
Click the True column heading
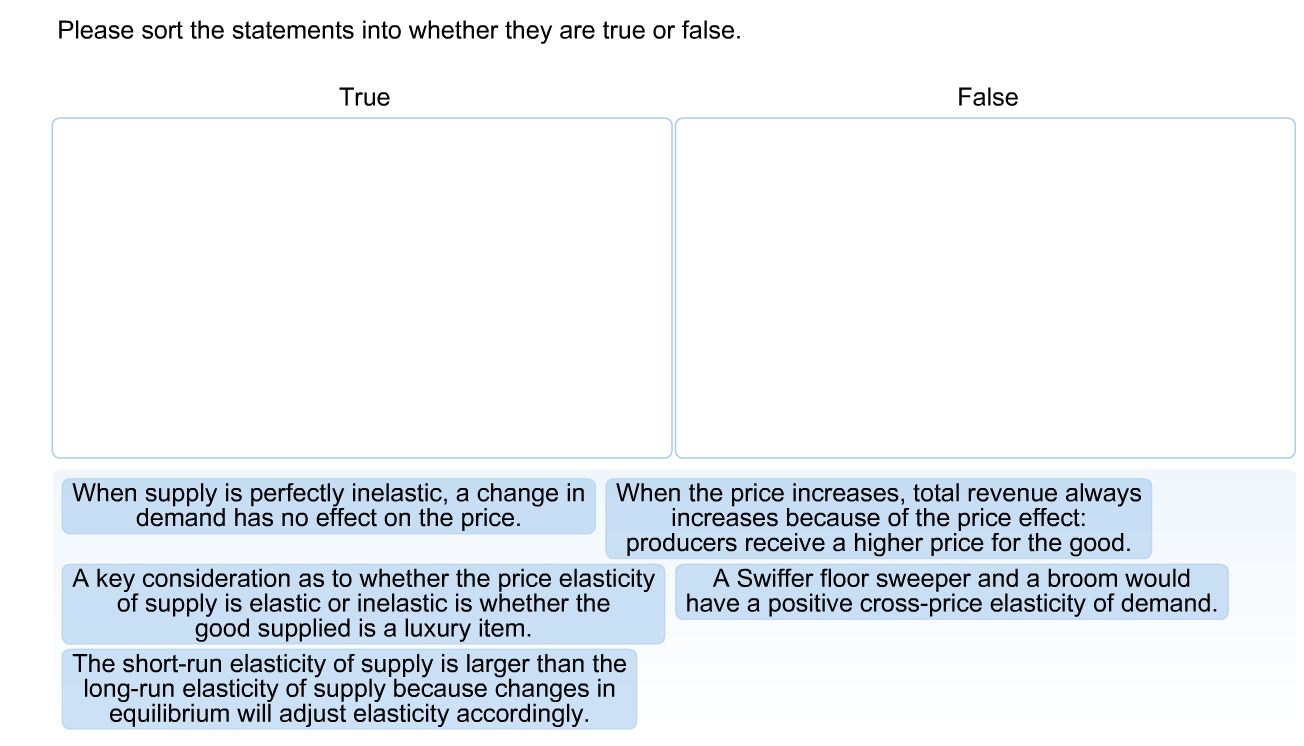pos(364,97)
